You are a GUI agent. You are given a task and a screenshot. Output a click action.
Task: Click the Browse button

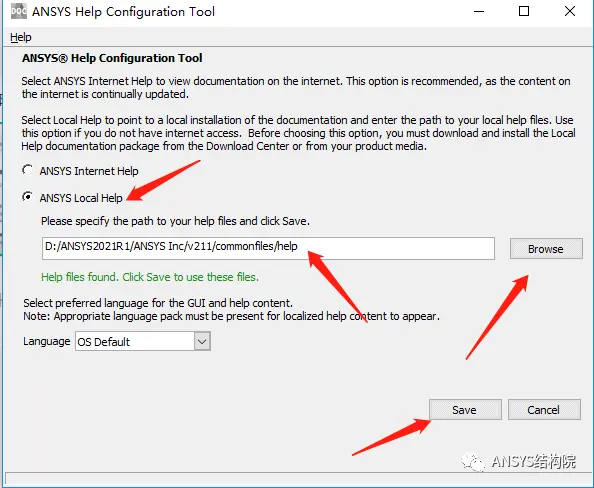coord(546,249)
